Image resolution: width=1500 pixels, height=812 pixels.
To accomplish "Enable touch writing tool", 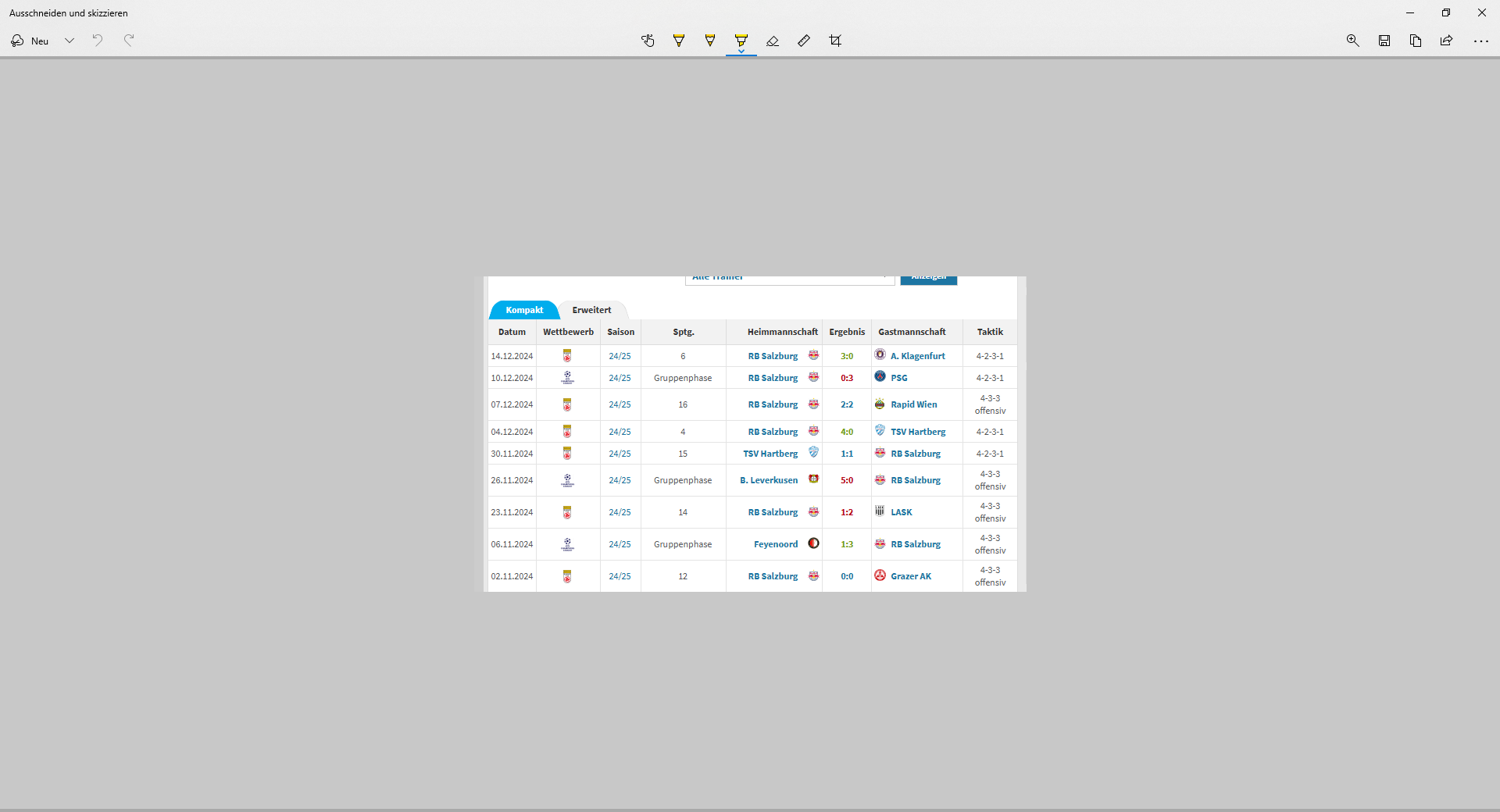I will pos(648,41).
